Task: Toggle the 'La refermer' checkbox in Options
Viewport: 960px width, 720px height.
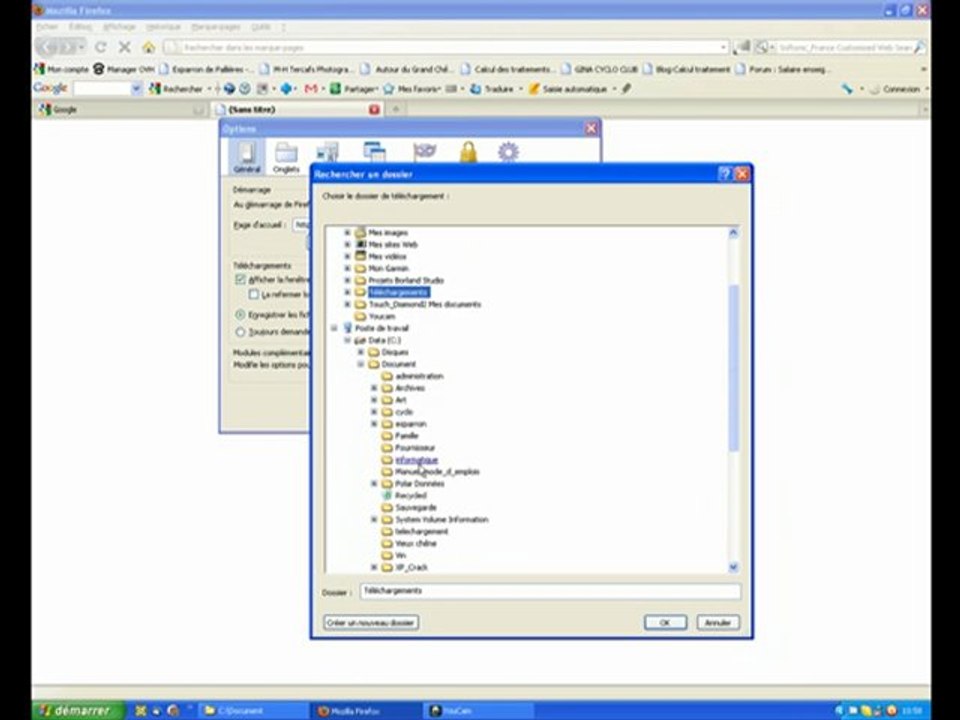Action: point(253,294)
